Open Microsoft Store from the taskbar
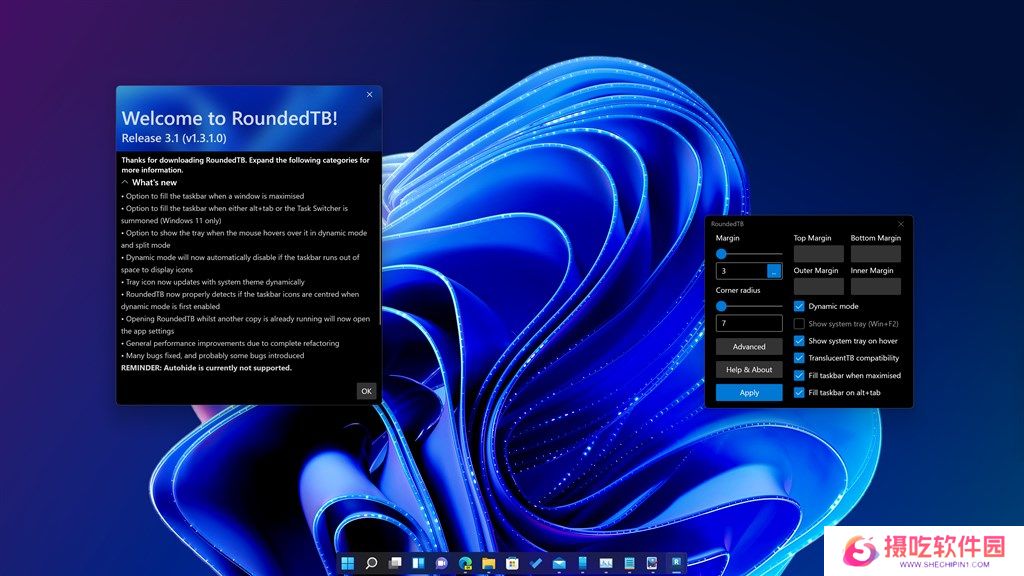The width and height of the screenshot is (1024, 576). (512, 563)
